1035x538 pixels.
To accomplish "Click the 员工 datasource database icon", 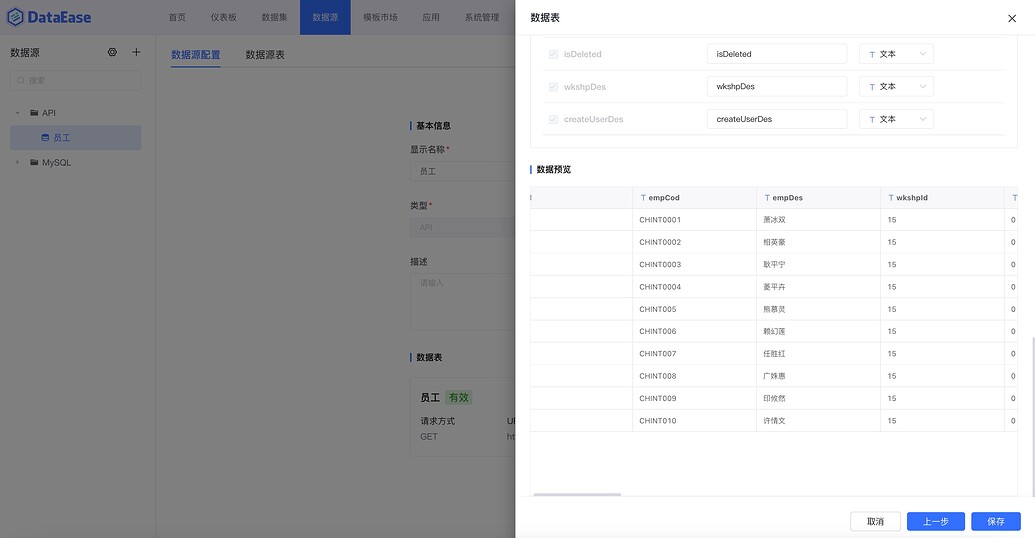I will pyautogui.click(x=46, y=138).
